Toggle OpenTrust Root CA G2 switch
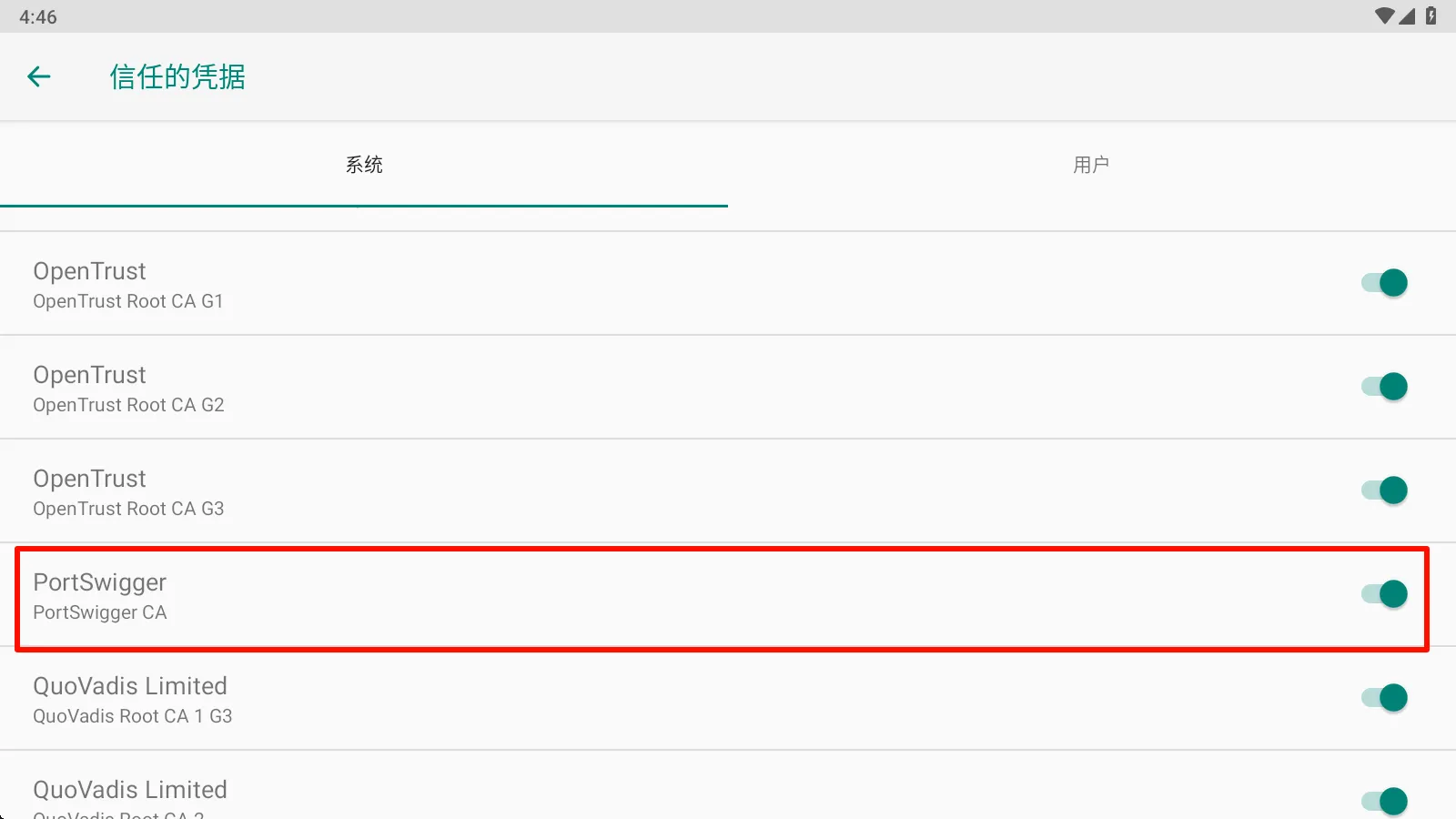 [1384, 387]
